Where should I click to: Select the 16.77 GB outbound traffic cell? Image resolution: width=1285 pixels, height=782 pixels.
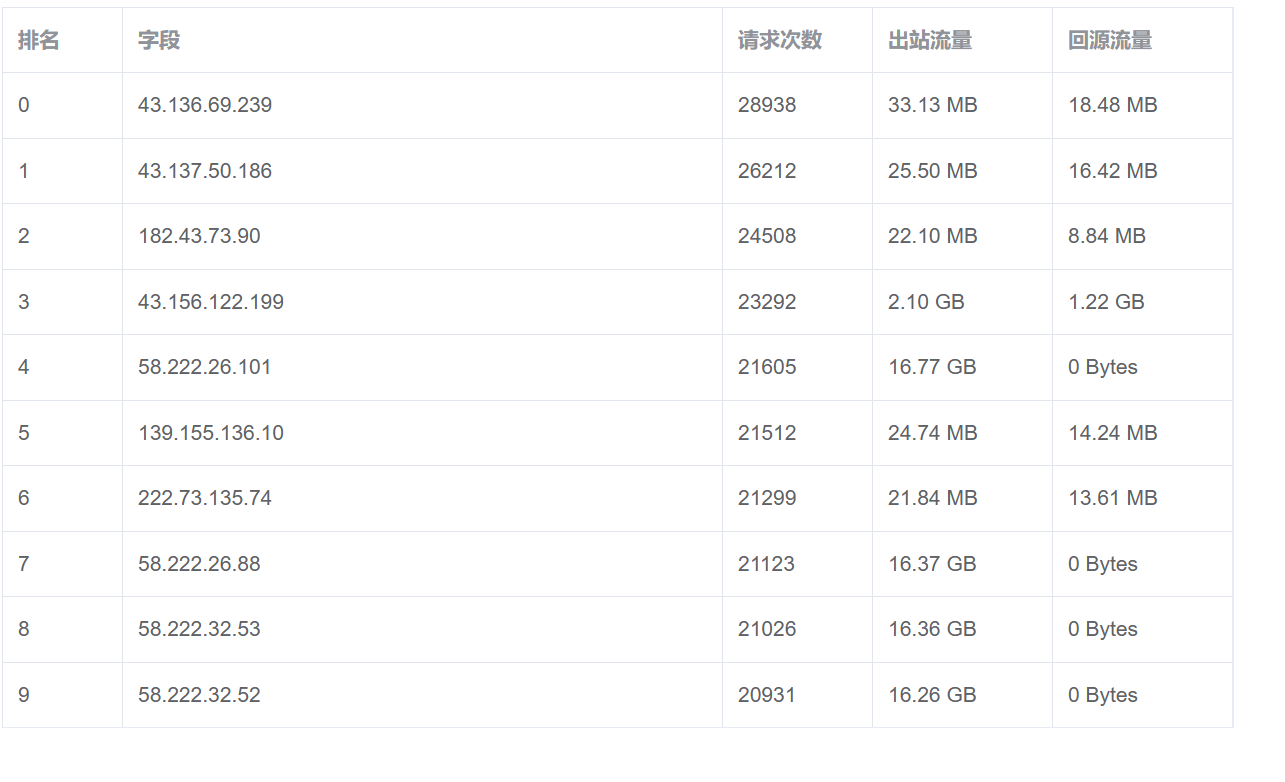932,367
